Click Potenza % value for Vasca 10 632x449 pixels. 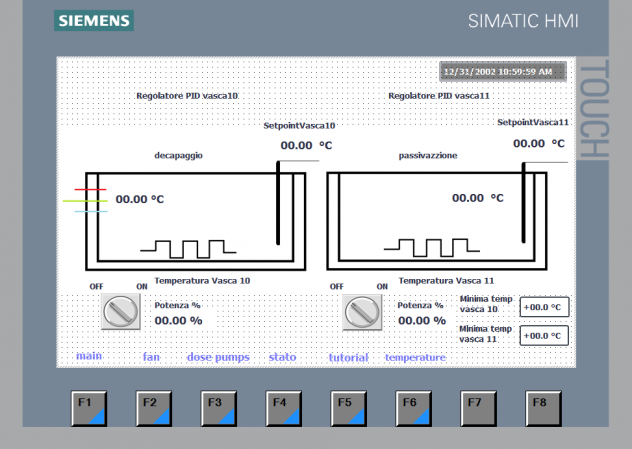tap(179, 320)
